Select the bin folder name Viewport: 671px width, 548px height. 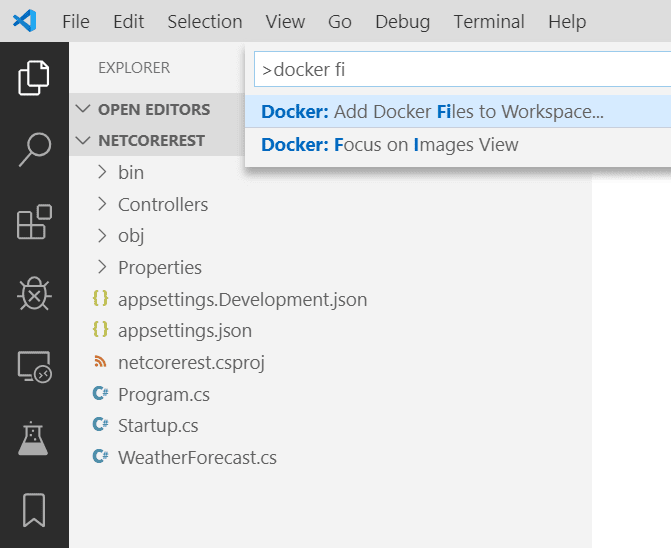pyautogui.click(x=131, y=172)
